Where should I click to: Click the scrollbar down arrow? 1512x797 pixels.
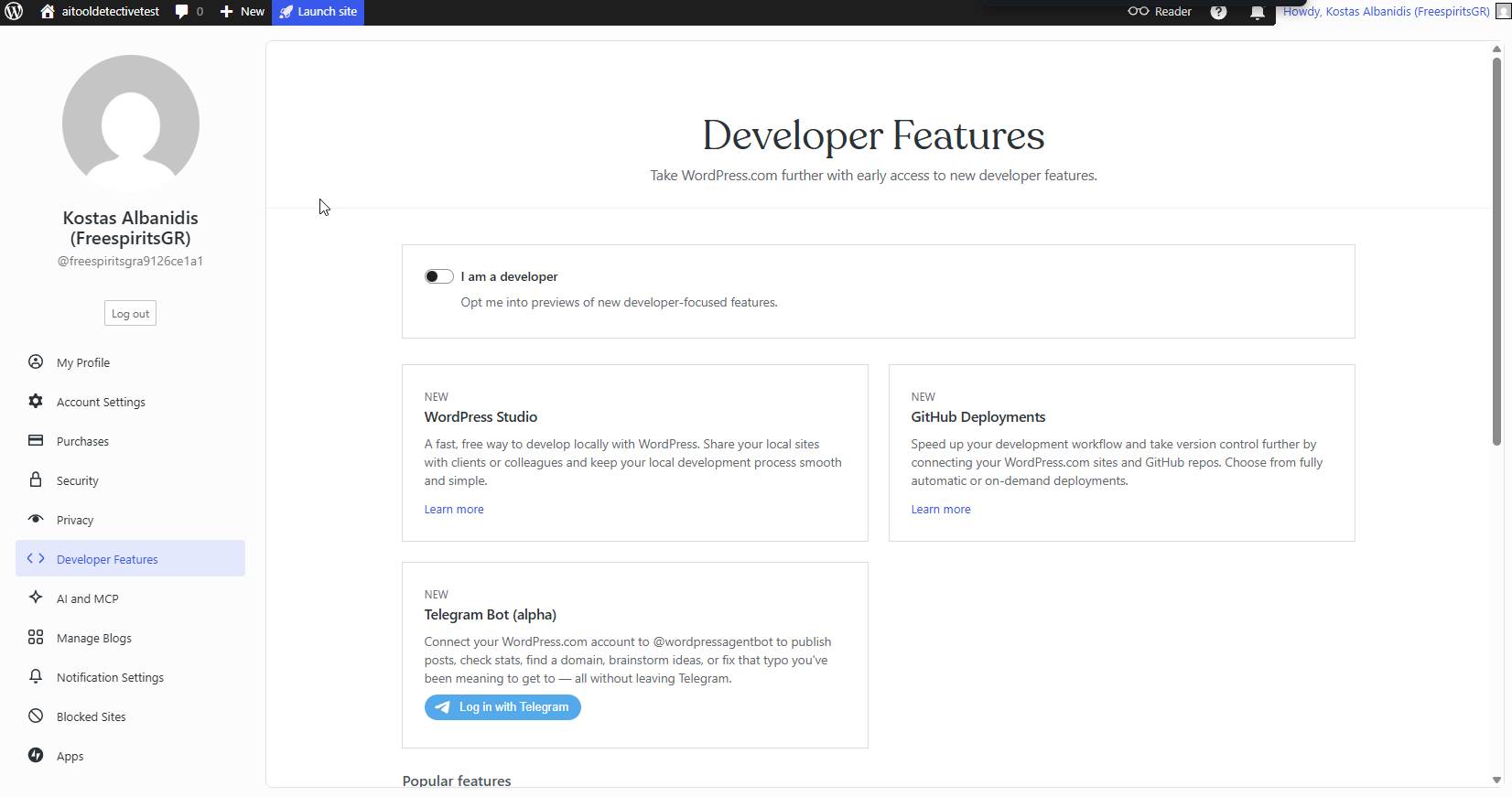(x=1496, y=781)
